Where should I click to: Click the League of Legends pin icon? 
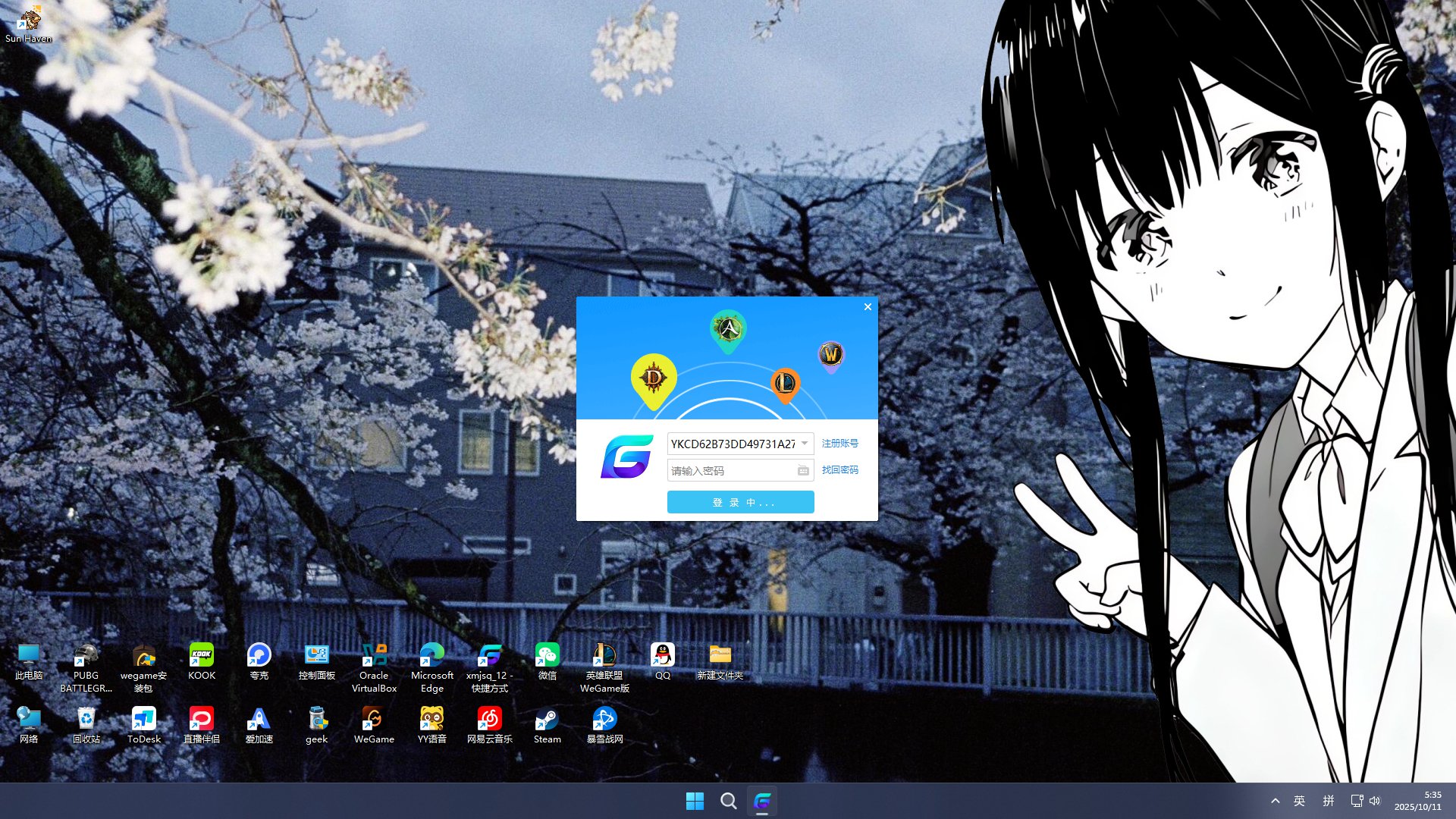click(785, 384)
